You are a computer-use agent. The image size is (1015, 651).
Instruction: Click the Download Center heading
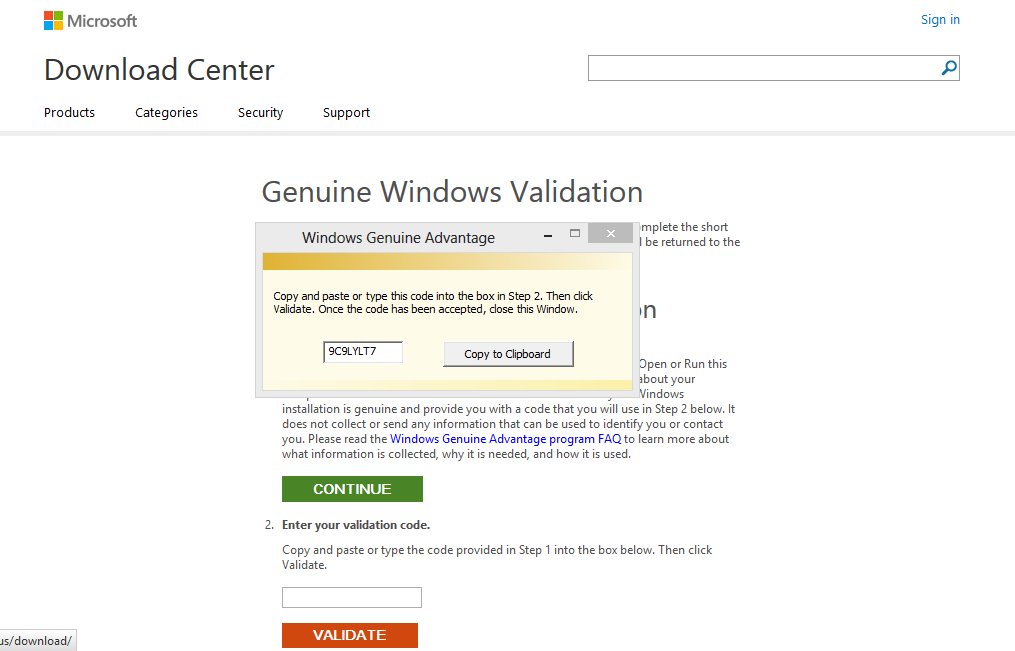[x=159, y=70]
